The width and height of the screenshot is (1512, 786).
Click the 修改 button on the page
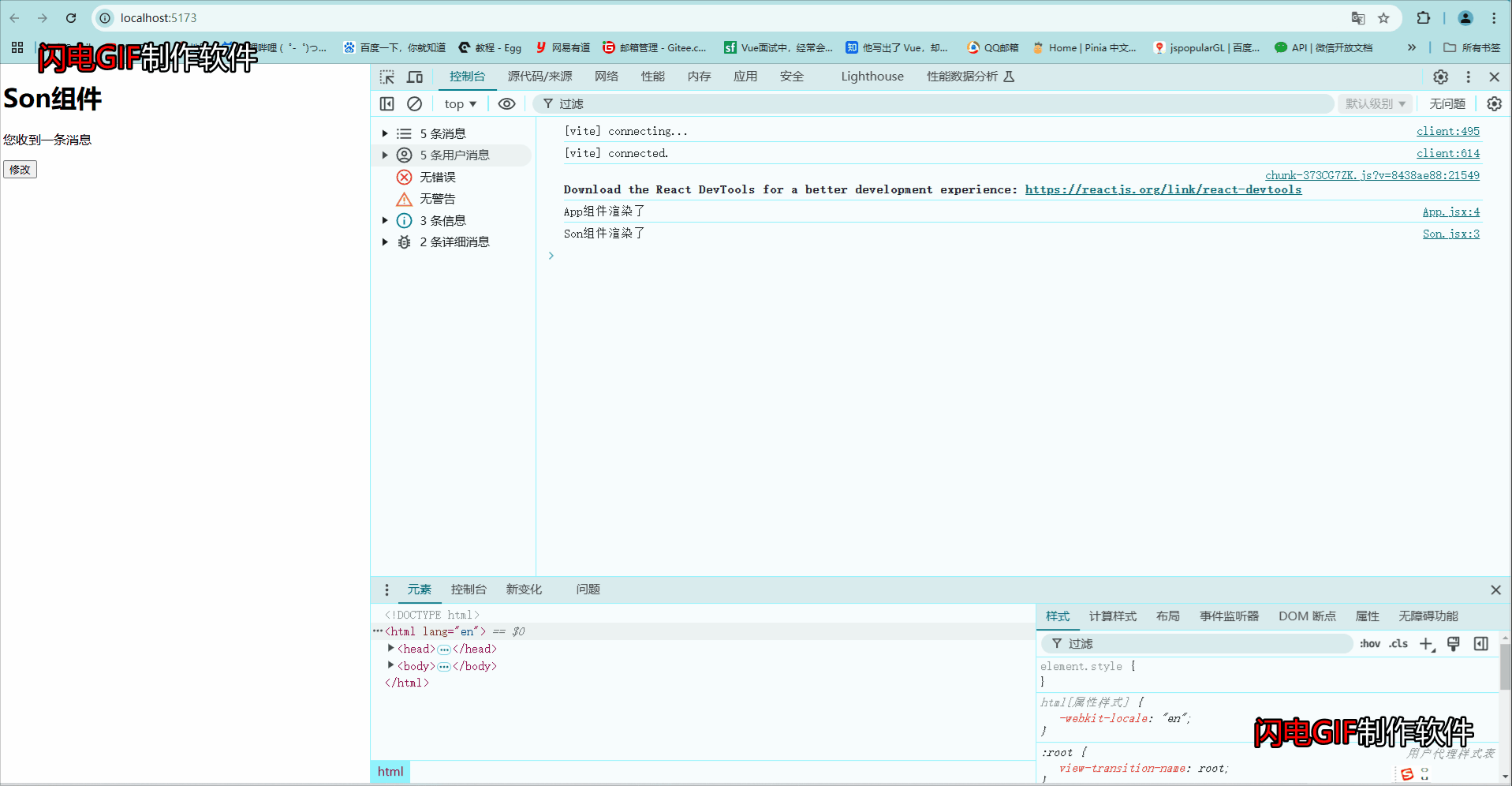click(20, 169)
